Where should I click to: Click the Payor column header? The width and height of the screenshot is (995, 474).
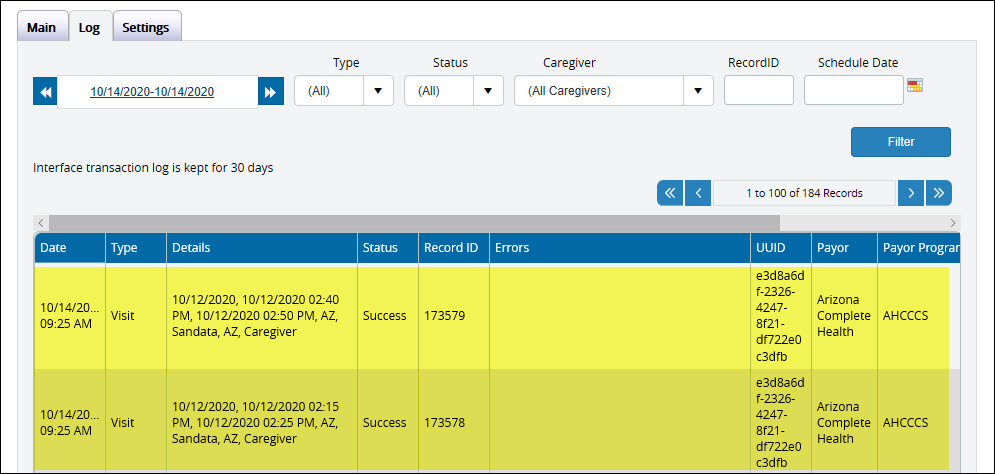pos(845,248)
